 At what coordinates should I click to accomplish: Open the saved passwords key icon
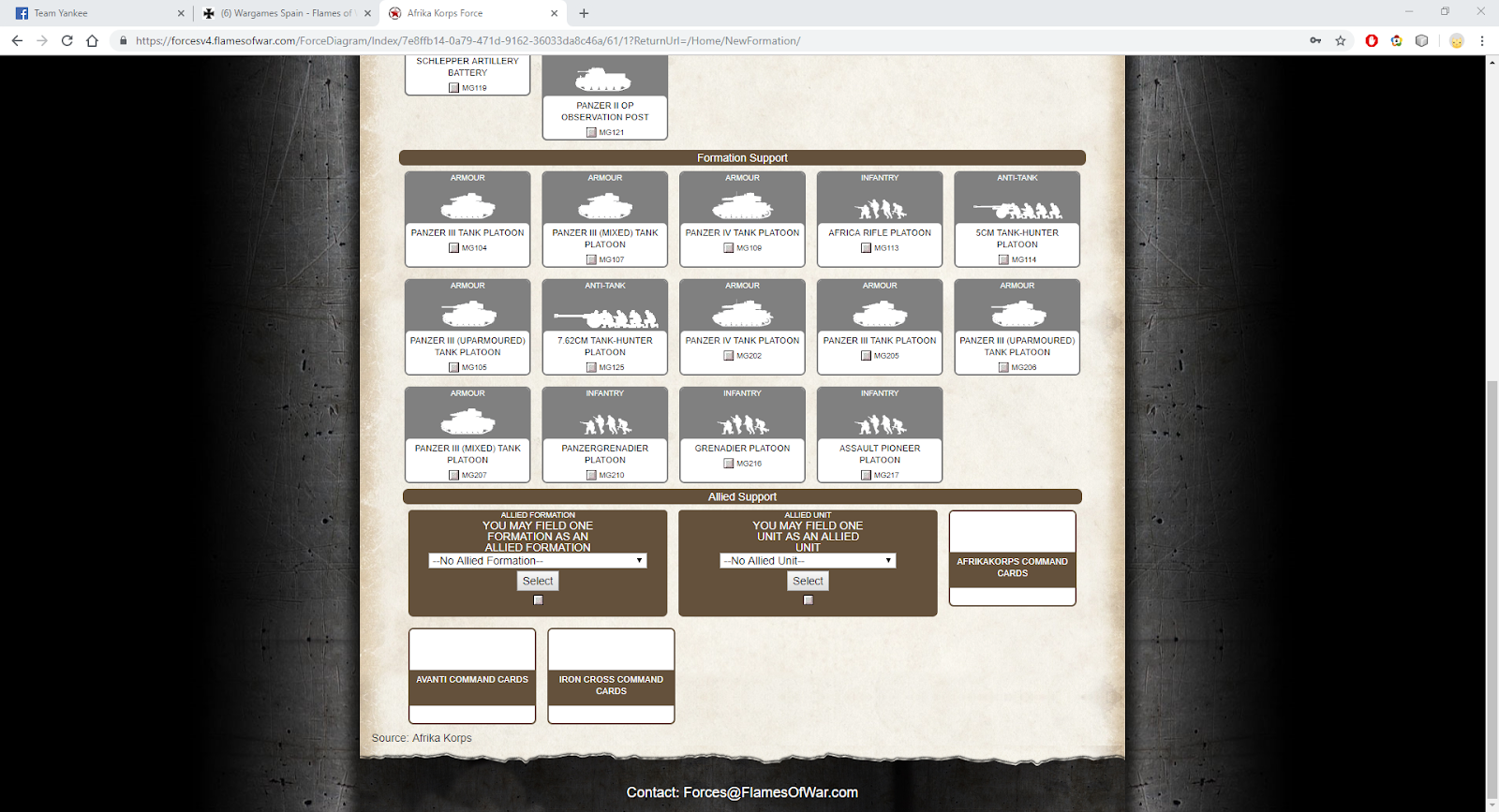[1315, 40]
